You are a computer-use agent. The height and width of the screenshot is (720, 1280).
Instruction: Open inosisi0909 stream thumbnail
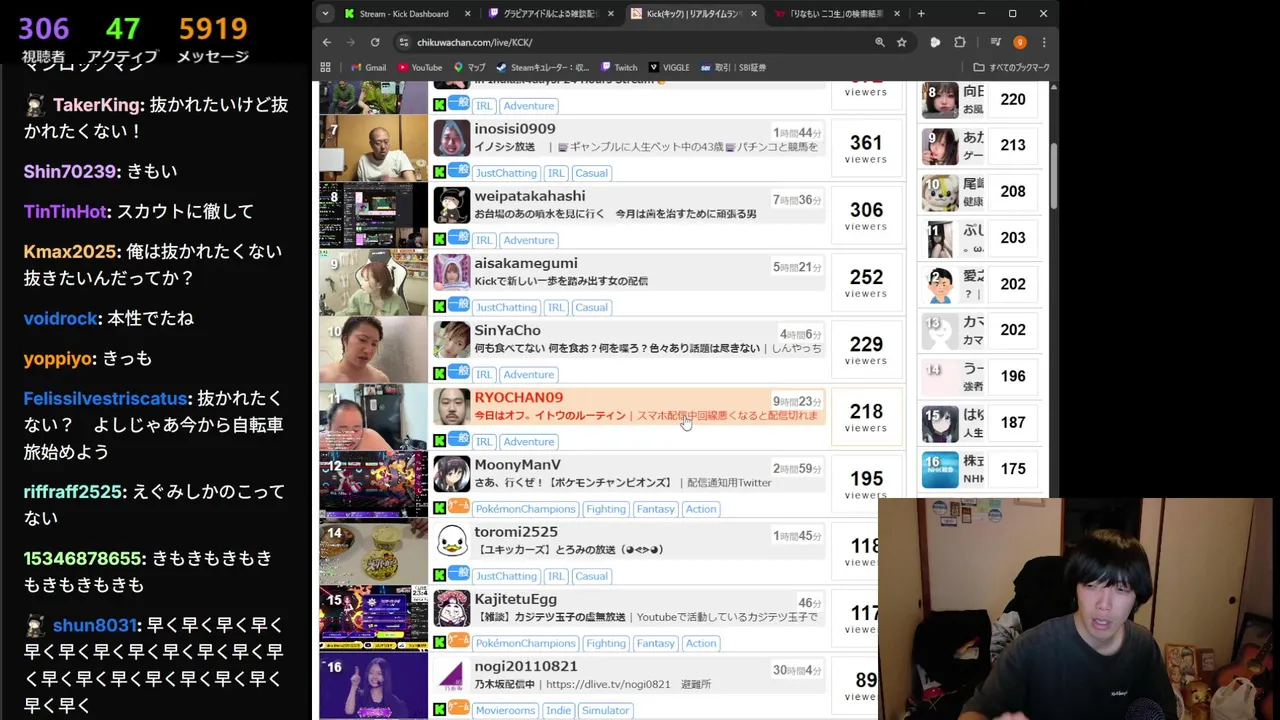tap(373, 148)
